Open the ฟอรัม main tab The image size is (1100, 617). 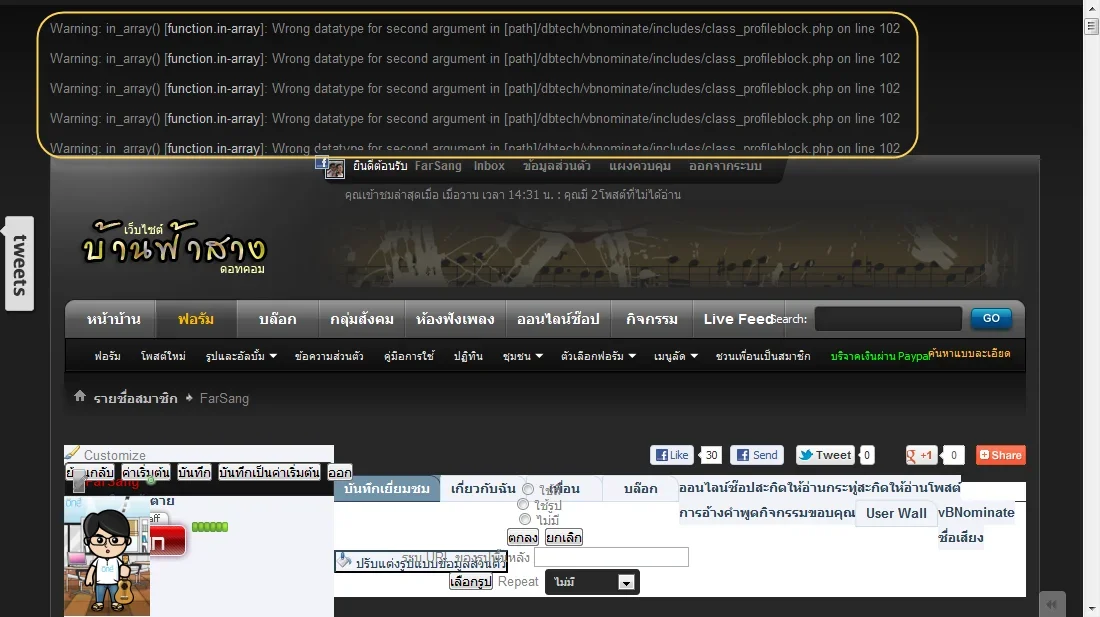(x=196, y=319)
